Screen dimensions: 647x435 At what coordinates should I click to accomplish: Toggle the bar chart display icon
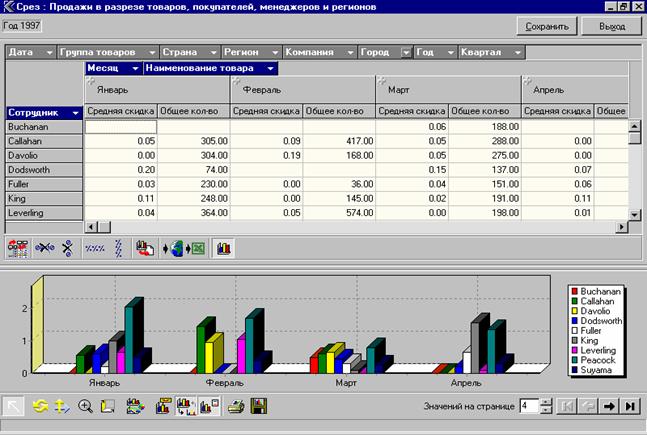(x=224, y=247)
